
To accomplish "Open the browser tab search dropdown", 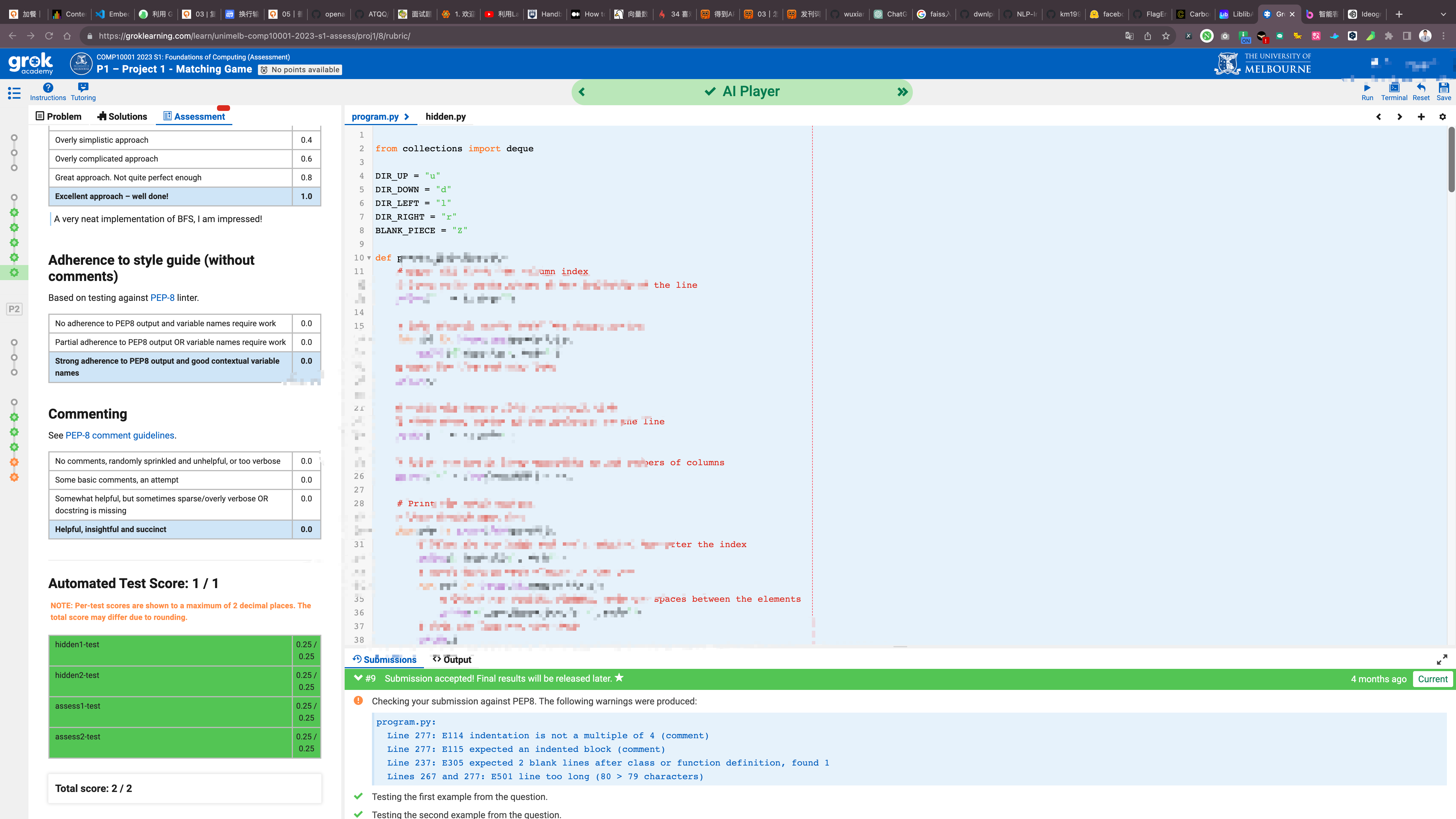I will 1443,14.
